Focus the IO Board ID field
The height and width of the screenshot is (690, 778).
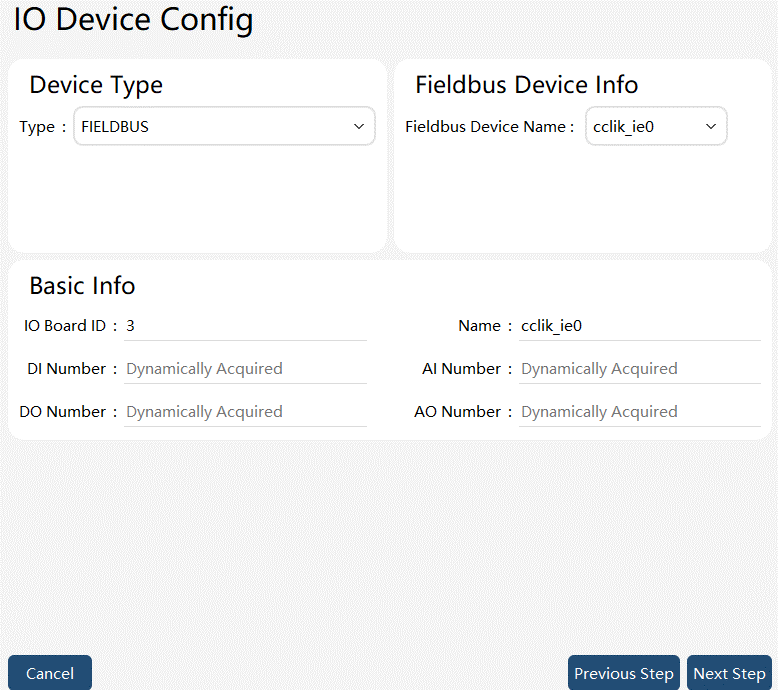[245, 326]
